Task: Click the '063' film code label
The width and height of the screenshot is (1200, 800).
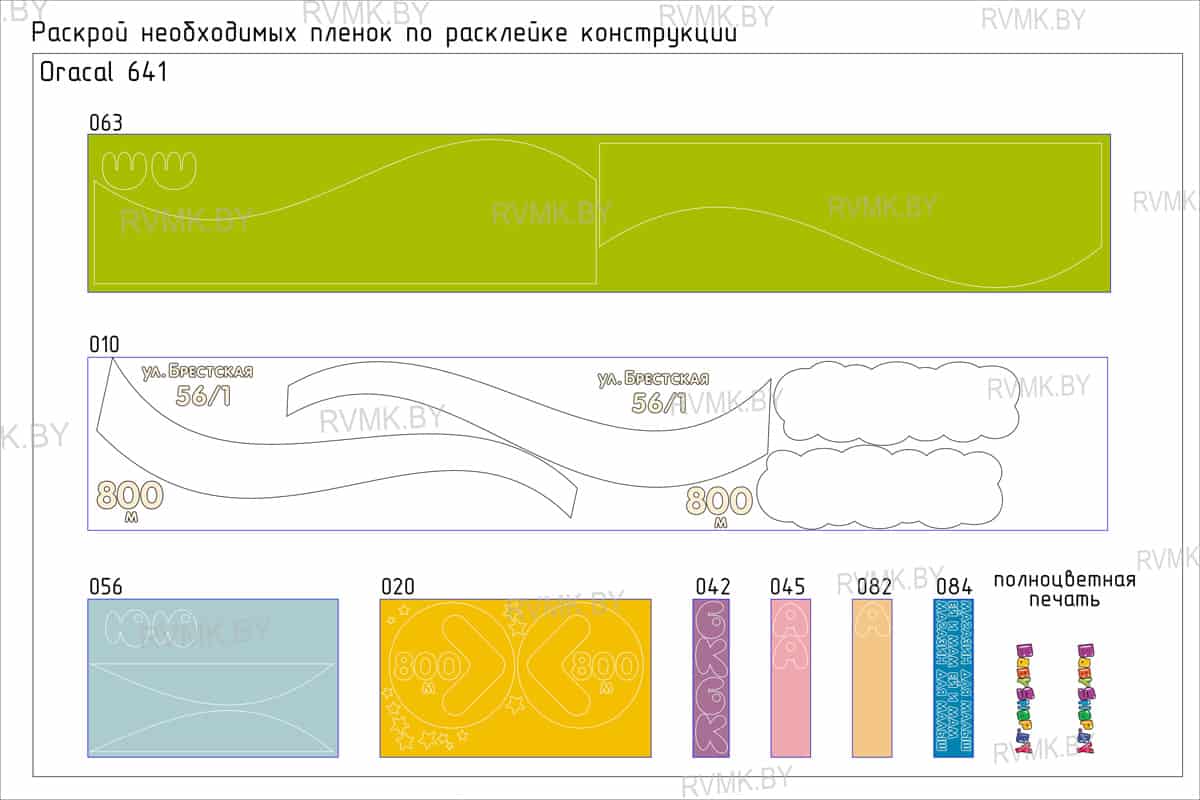Action: [105, 123]
